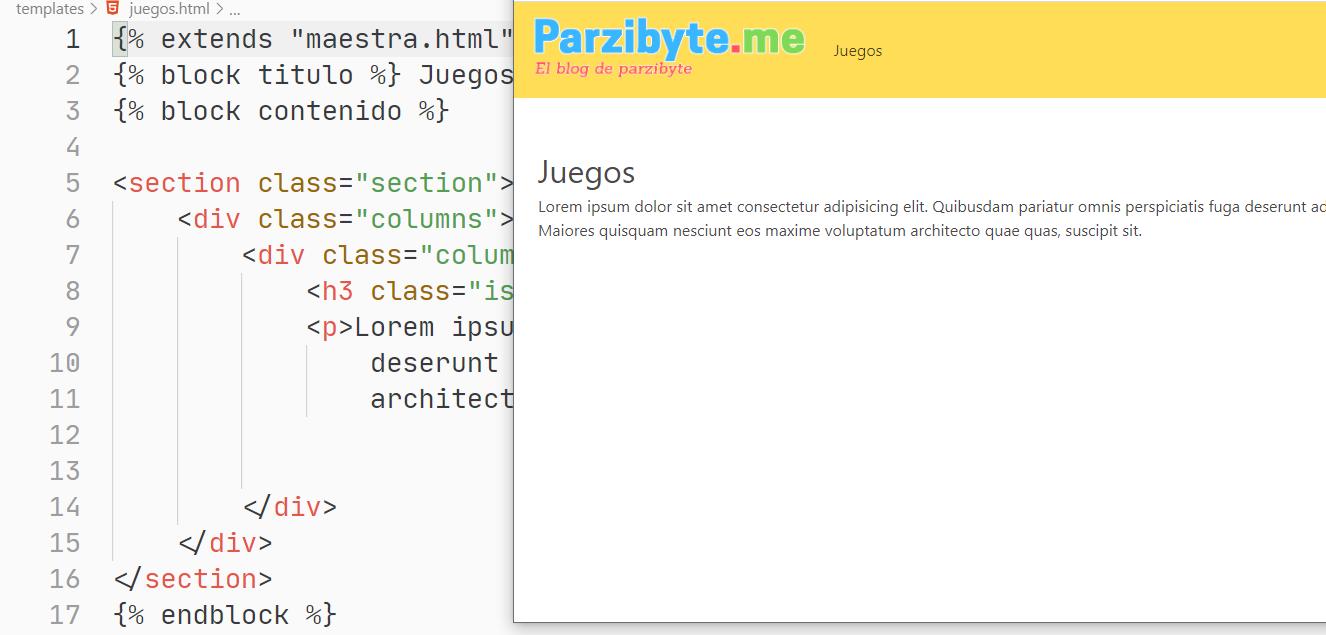
Task: Click line number 1 in the gutter
Action: [72, 39]
